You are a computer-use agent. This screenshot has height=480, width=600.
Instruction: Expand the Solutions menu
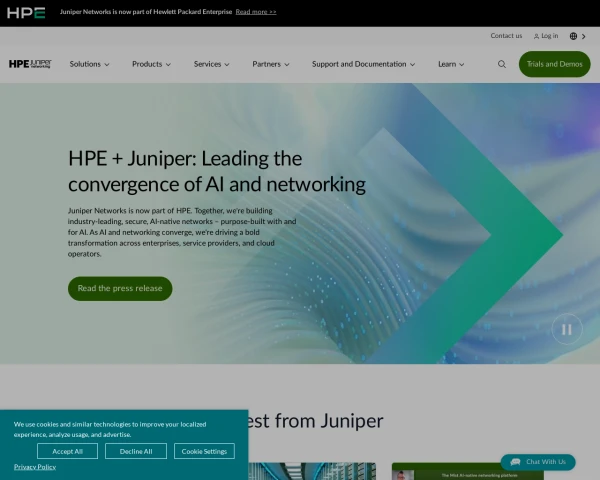pyautogui.click(x=90, y=64)
